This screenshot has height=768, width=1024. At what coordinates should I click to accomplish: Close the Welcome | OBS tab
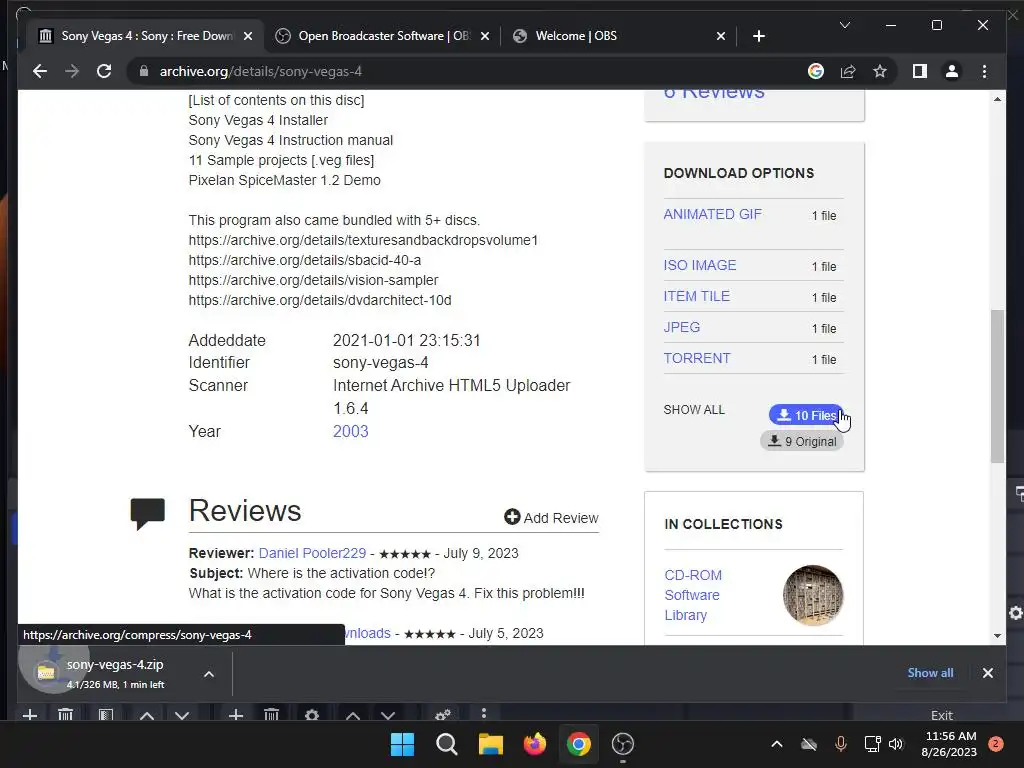[720, 36]
